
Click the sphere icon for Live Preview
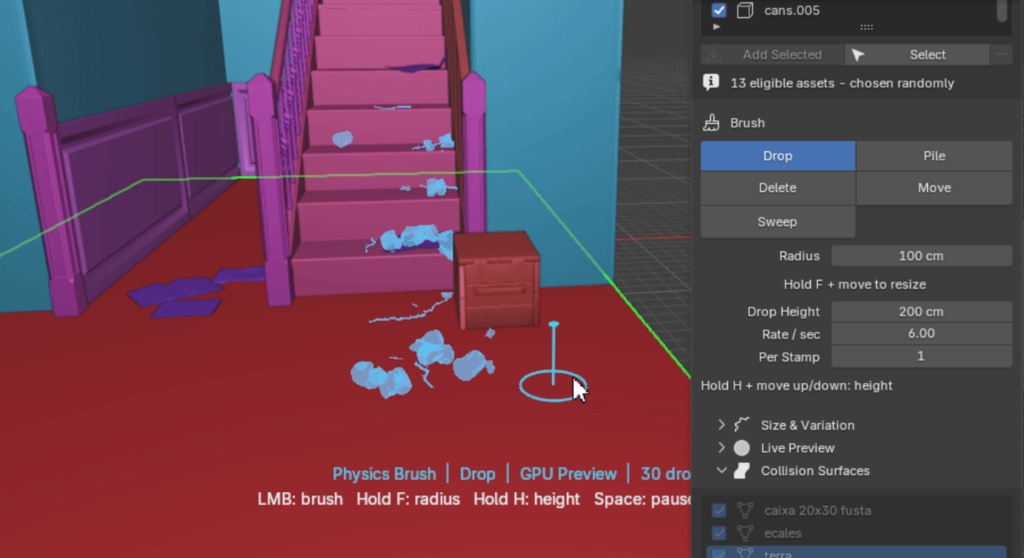pos(741,448)
